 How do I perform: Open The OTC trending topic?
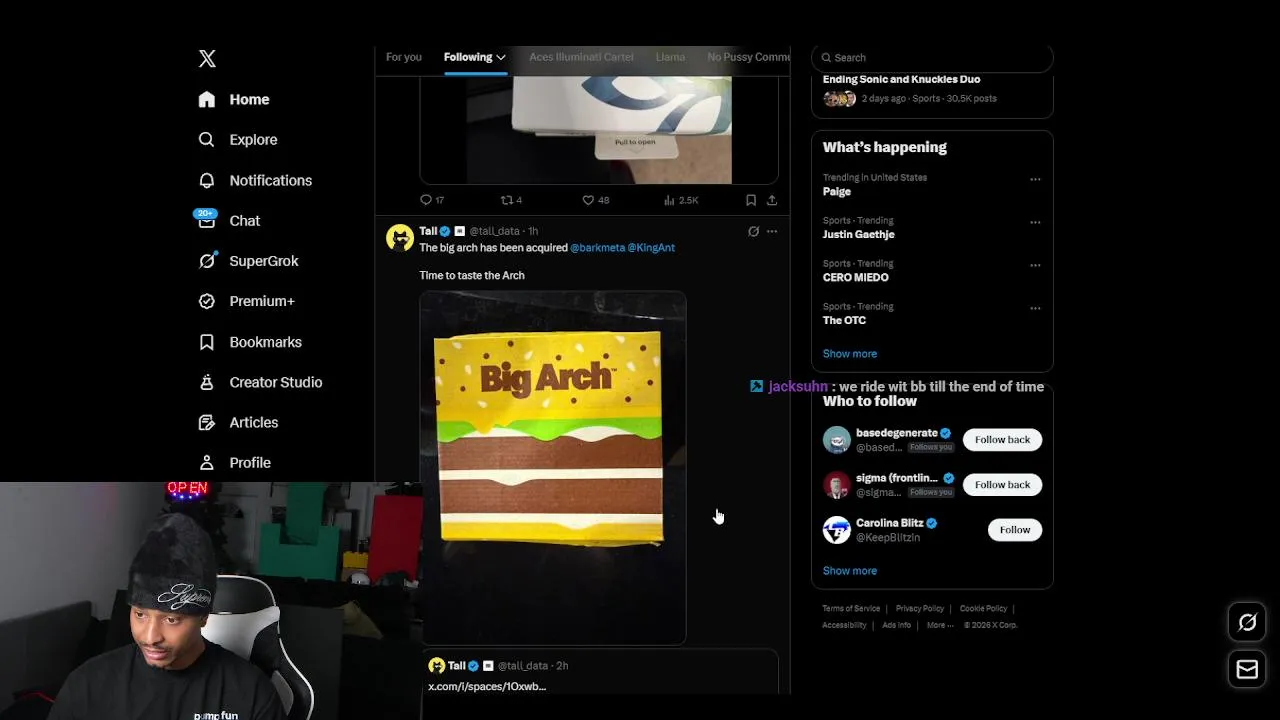pos(844,320)
